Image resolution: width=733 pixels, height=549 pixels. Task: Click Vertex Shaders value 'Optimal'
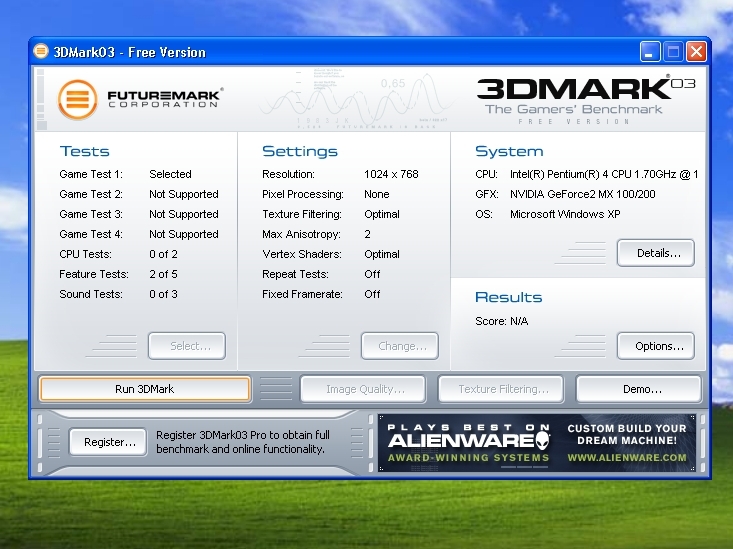pyautogui.click(x=382, y=254)
